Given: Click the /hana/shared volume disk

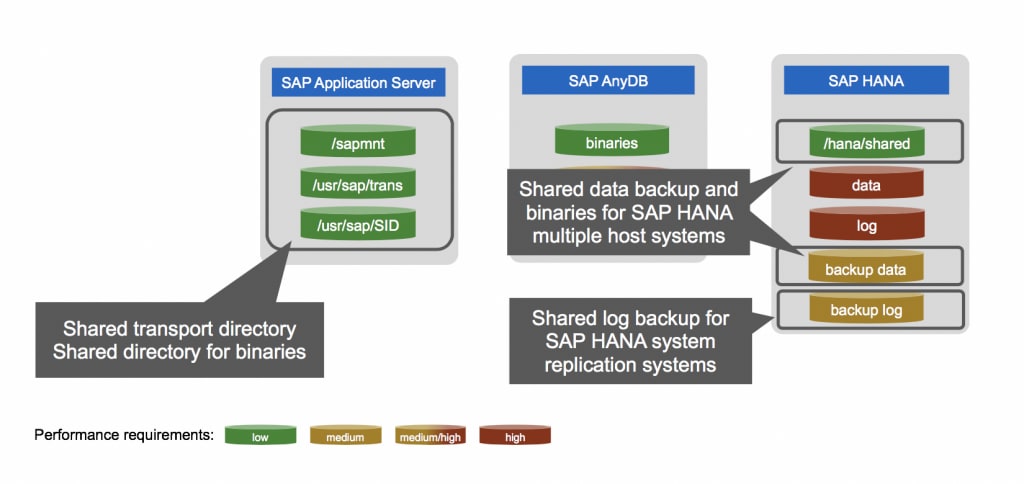Looking at the screenshot, I should click(866, 143).
